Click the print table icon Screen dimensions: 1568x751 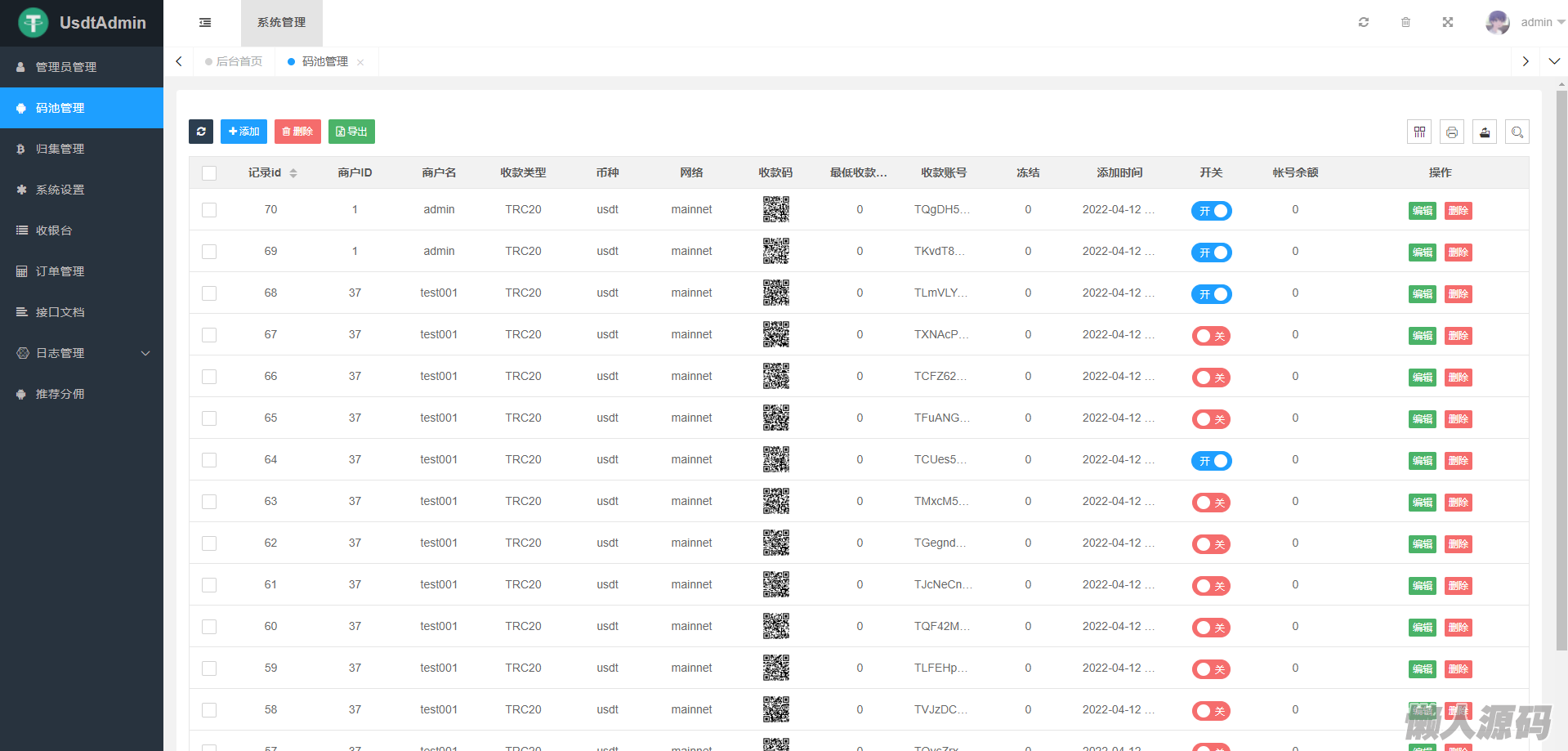pyautogui.click(x=1452, y=132)
